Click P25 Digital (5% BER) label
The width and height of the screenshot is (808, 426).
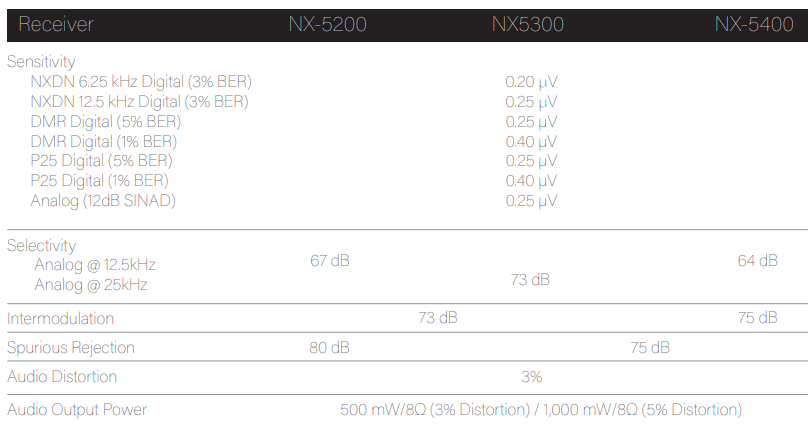(x=102, y=161)
